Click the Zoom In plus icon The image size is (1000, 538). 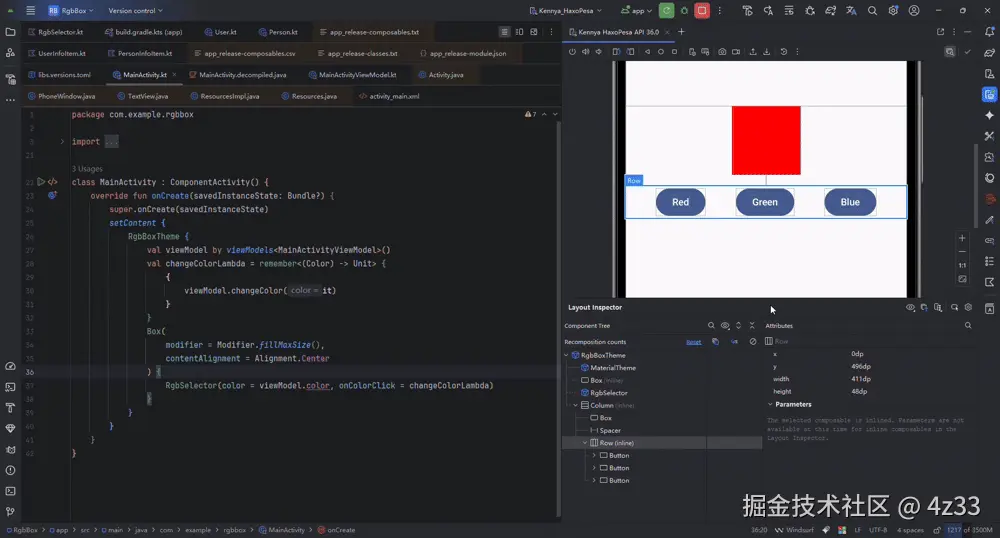(x=962, y=238)
